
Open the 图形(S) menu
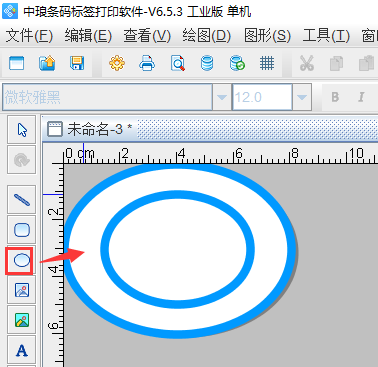(x=267, y=35)
